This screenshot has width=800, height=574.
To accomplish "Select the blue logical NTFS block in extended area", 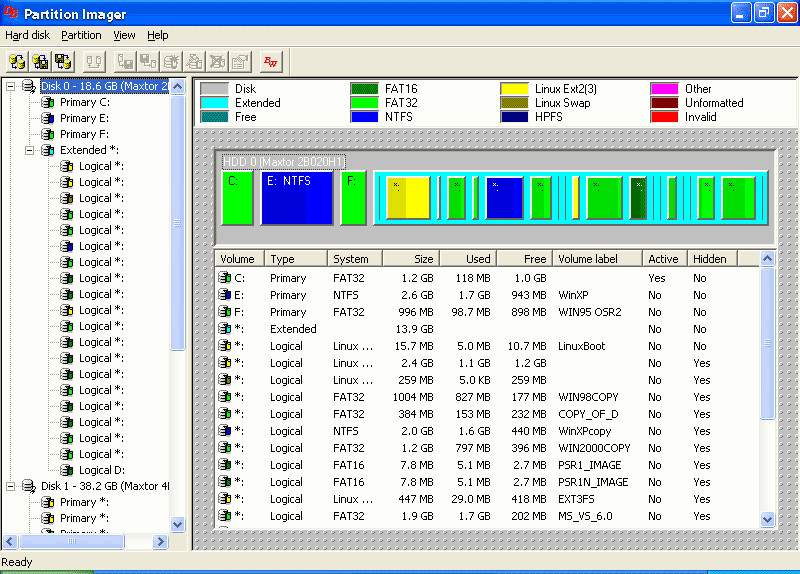I will [504, 198].
